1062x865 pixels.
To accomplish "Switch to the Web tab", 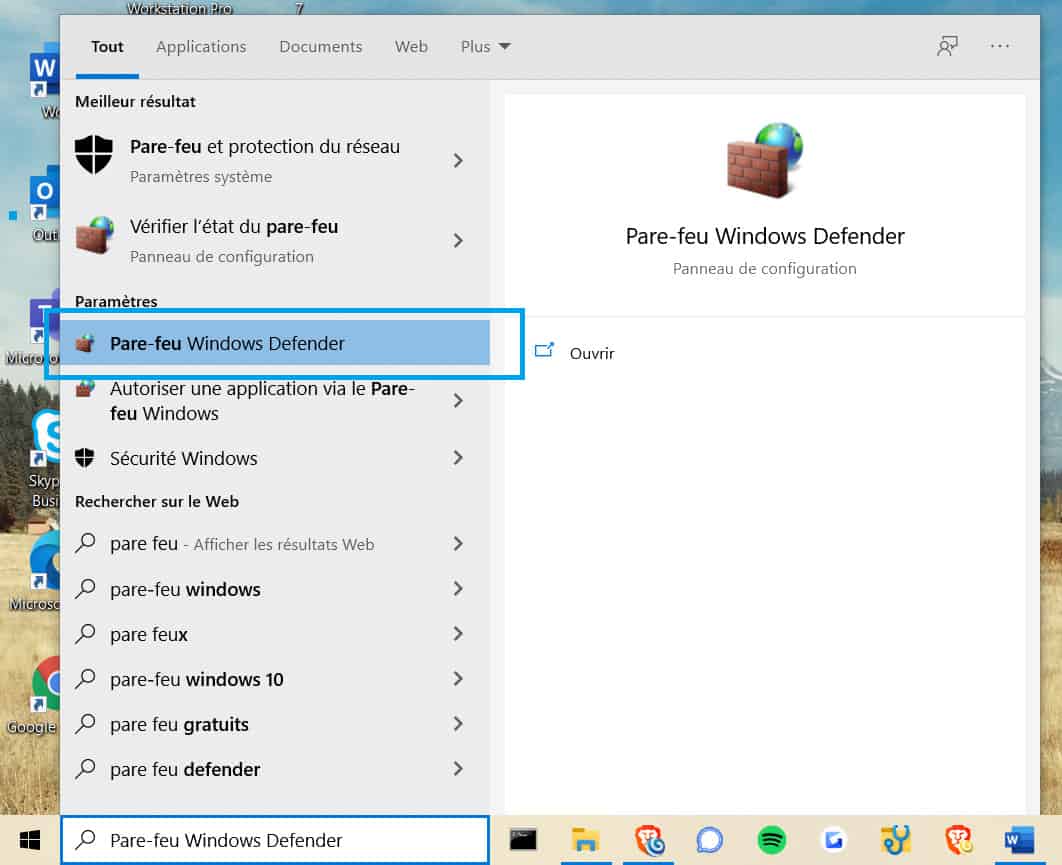I will tap(411, 47).
